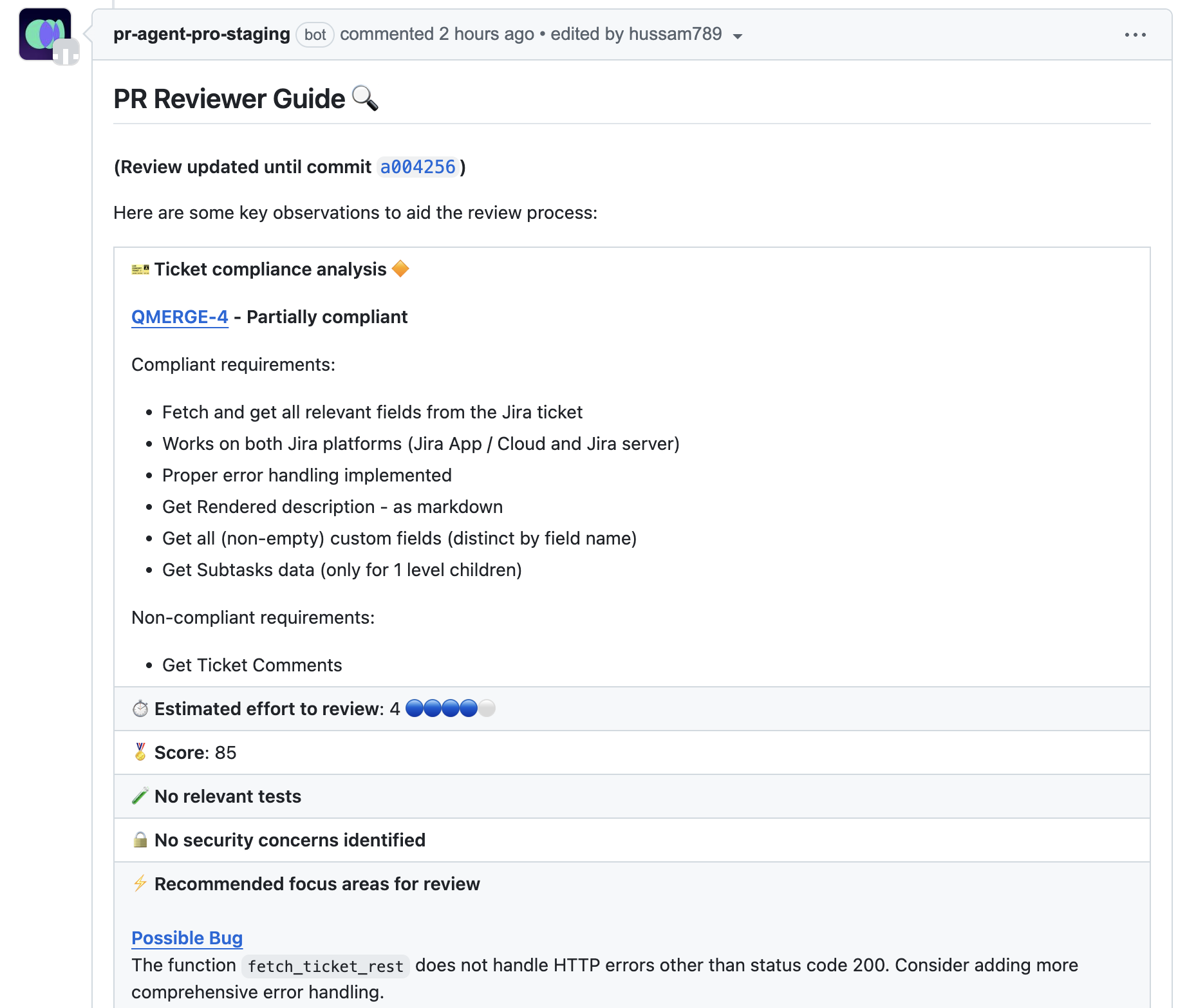The width and height of the screenshot is (1187, 1008).
Task: Select 'Get Ticket Comments' bullet
Action: [252, 666]
